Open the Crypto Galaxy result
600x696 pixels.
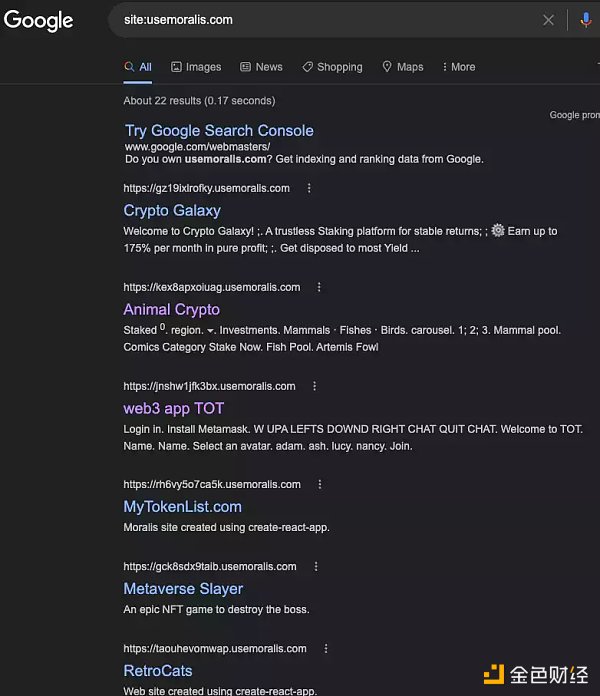coord(172,210)
